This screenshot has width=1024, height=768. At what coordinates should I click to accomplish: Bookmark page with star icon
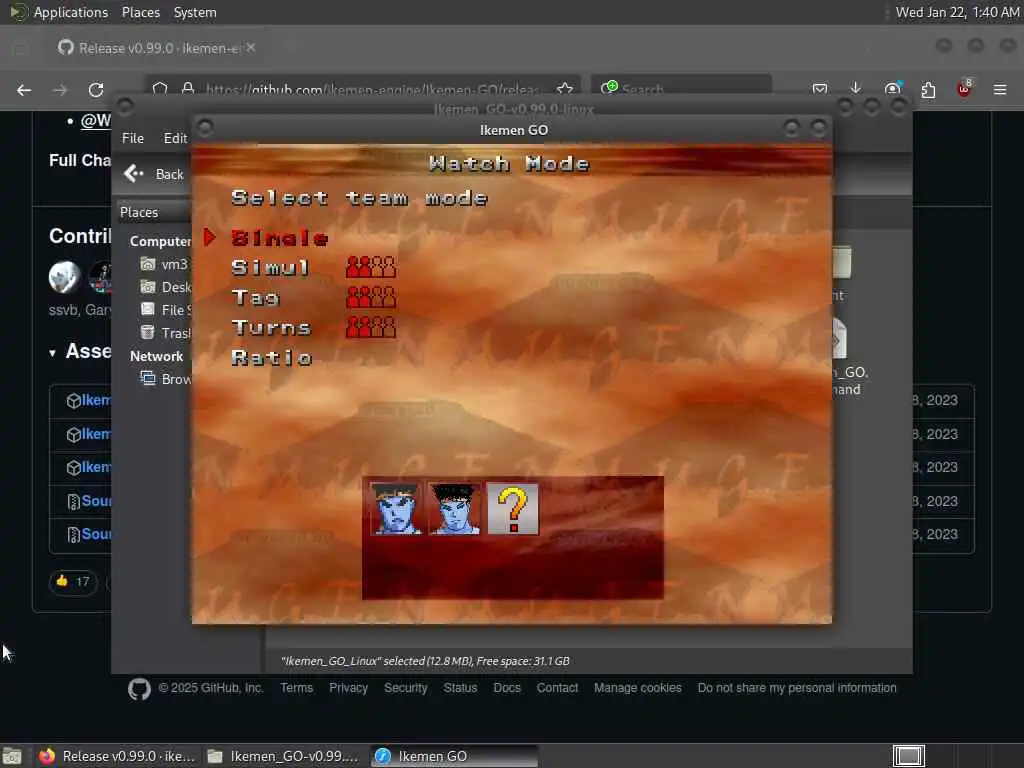565,89
